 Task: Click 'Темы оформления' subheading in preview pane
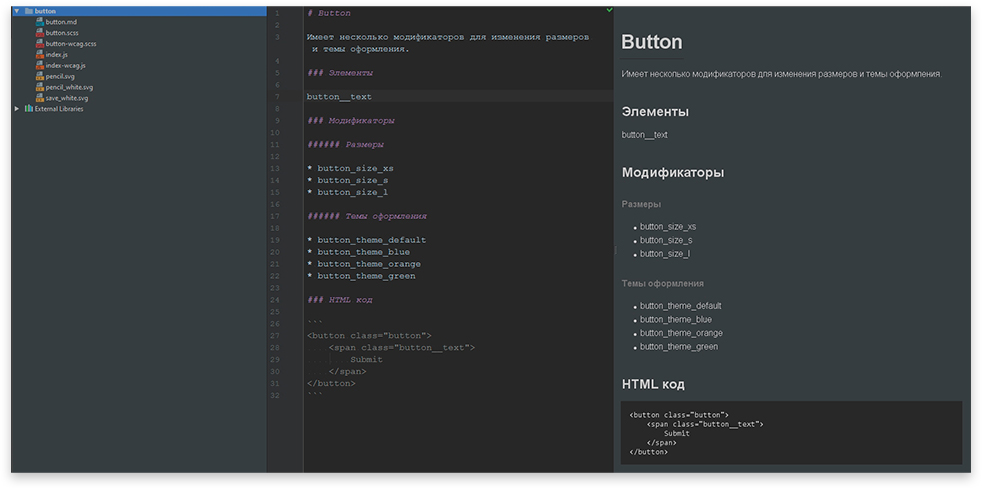663,283
